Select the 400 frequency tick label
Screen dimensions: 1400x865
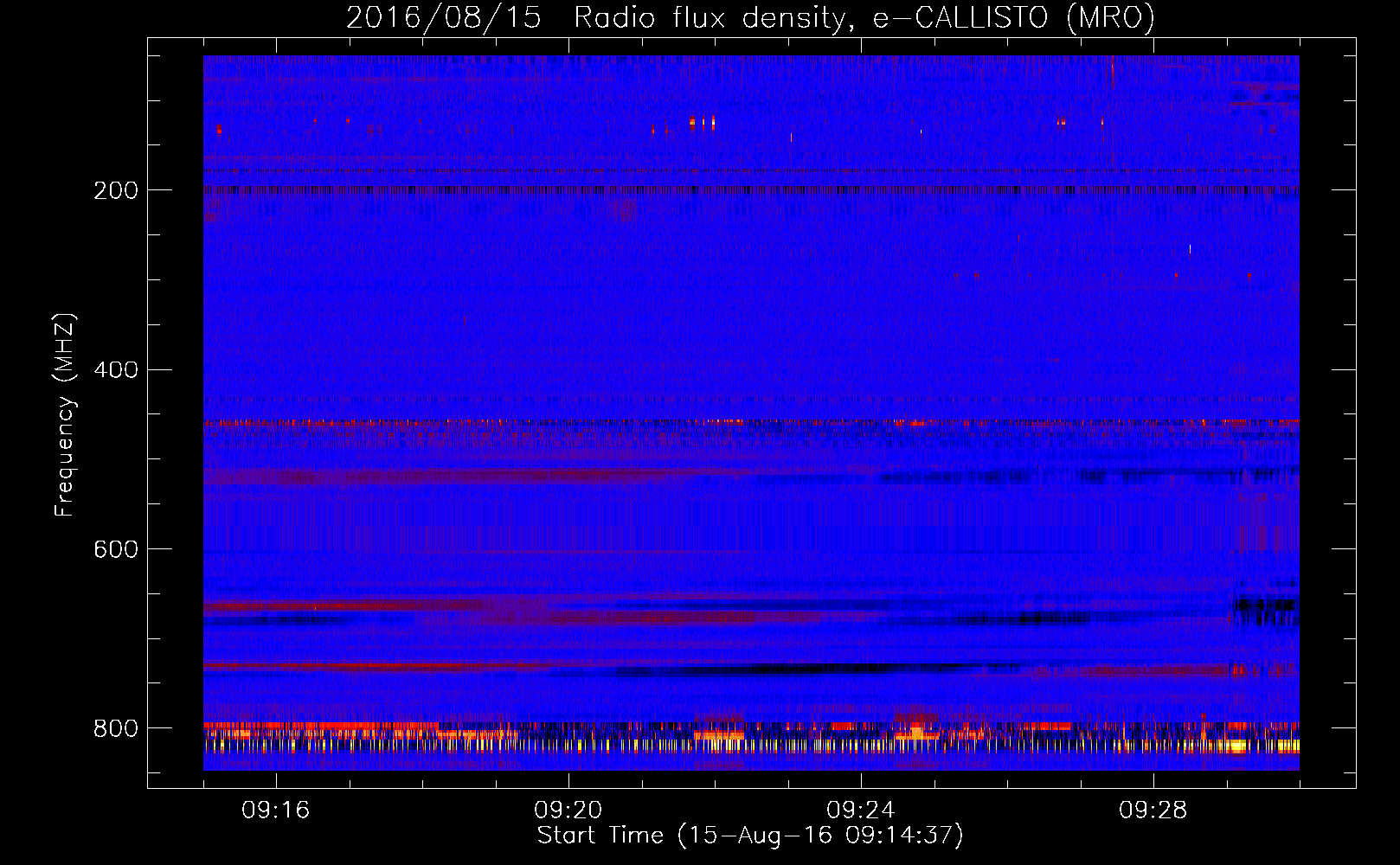[x=116, y=370]
